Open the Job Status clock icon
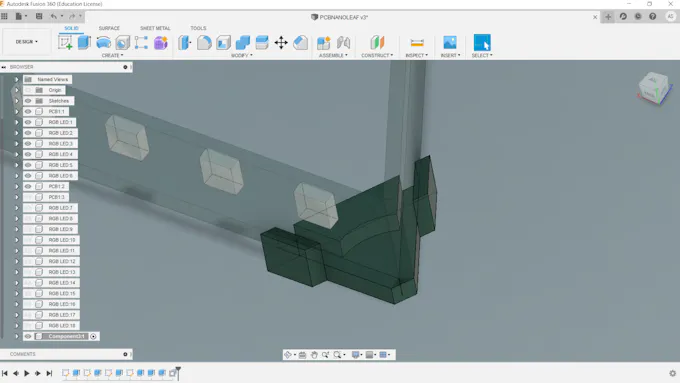Screen dimensions: 680x383 tap(638, 16)
